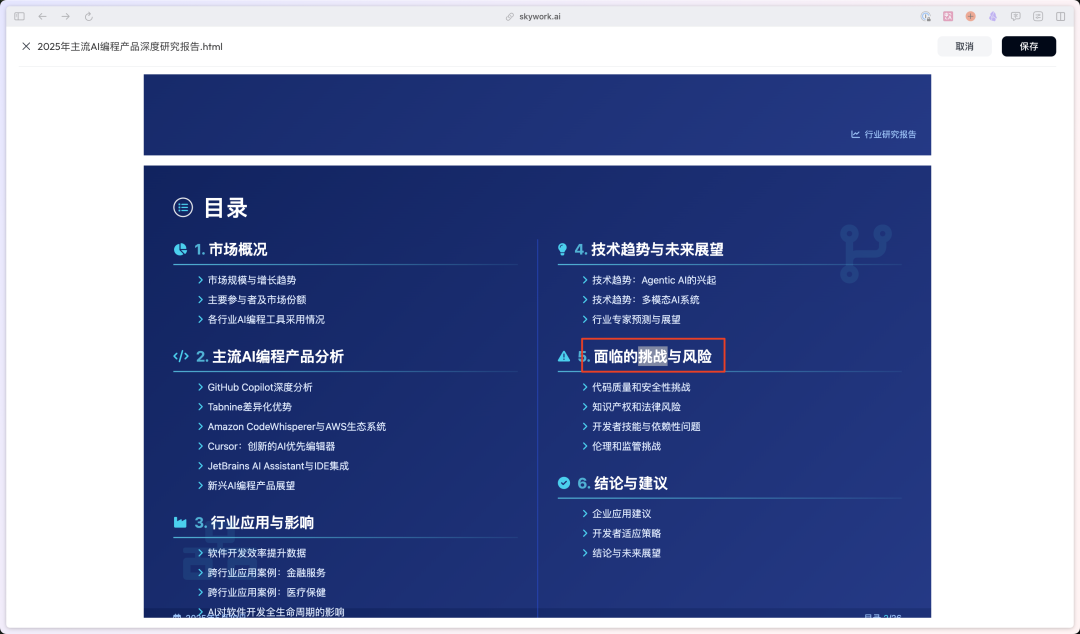1080x634 pixels.
Task: Close the report file with X
Action: (x=26, y=46)
